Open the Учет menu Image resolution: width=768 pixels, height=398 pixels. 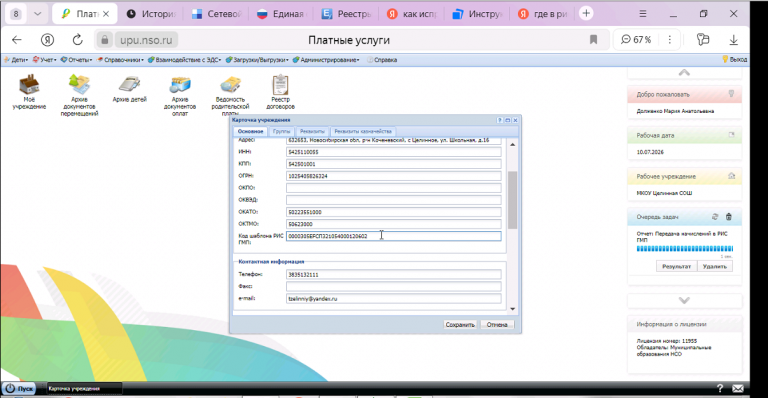(44, 60)
